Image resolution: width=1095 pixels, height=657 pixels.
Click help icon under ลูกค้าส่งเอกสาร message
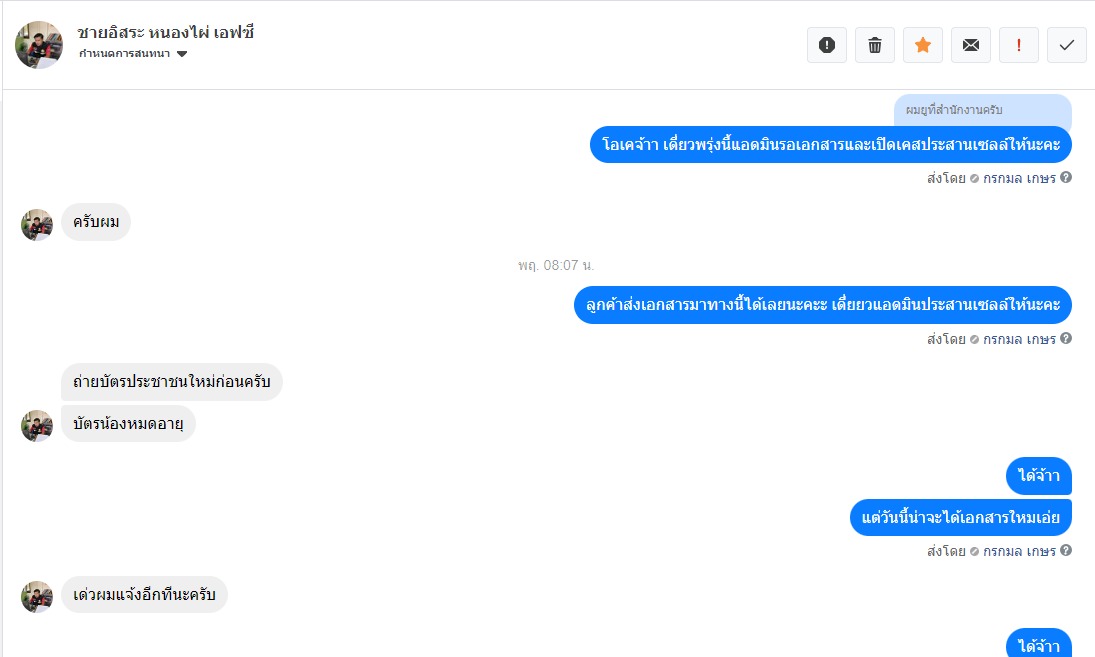pos(1066,338)
